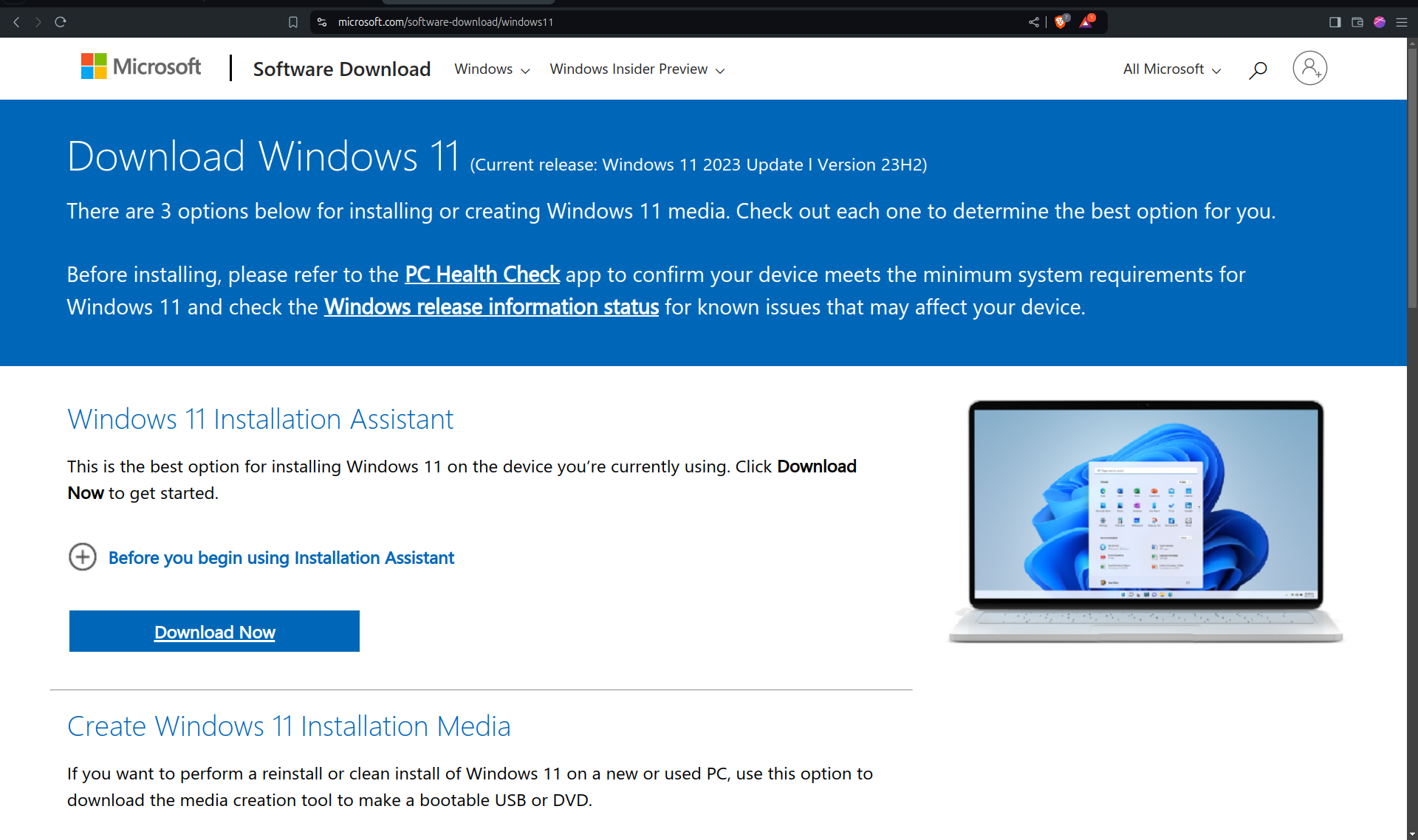The width and height of the screenshot is (1418, 840).
Task: Click the Download Windows 11 title text
Action: [x=264, y=156]
